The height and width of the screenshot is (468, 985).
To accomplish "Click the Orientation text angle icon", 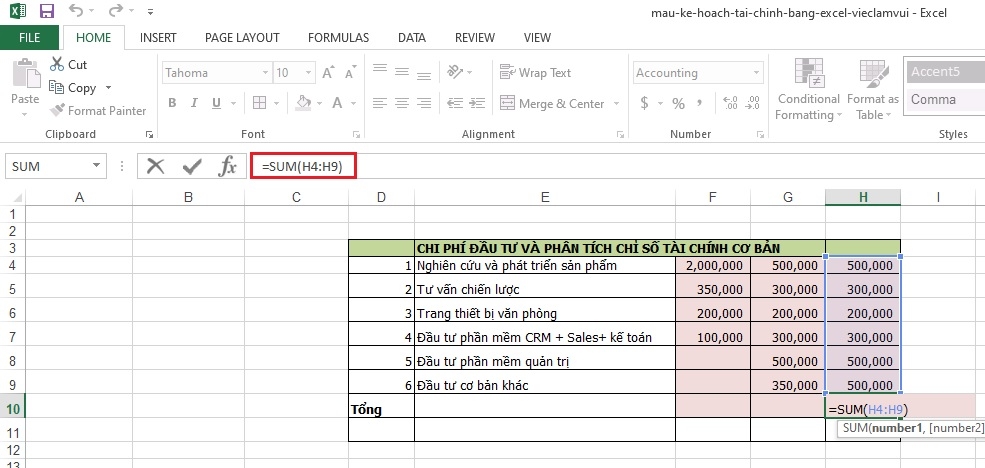I will [x=455, y=72].
